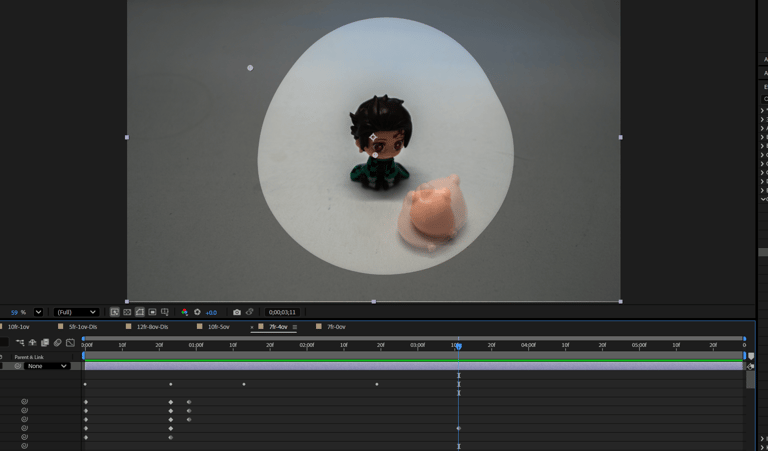Click the current time indicator playhead
This screenshot has width=768, height=451.
point(459,346)
